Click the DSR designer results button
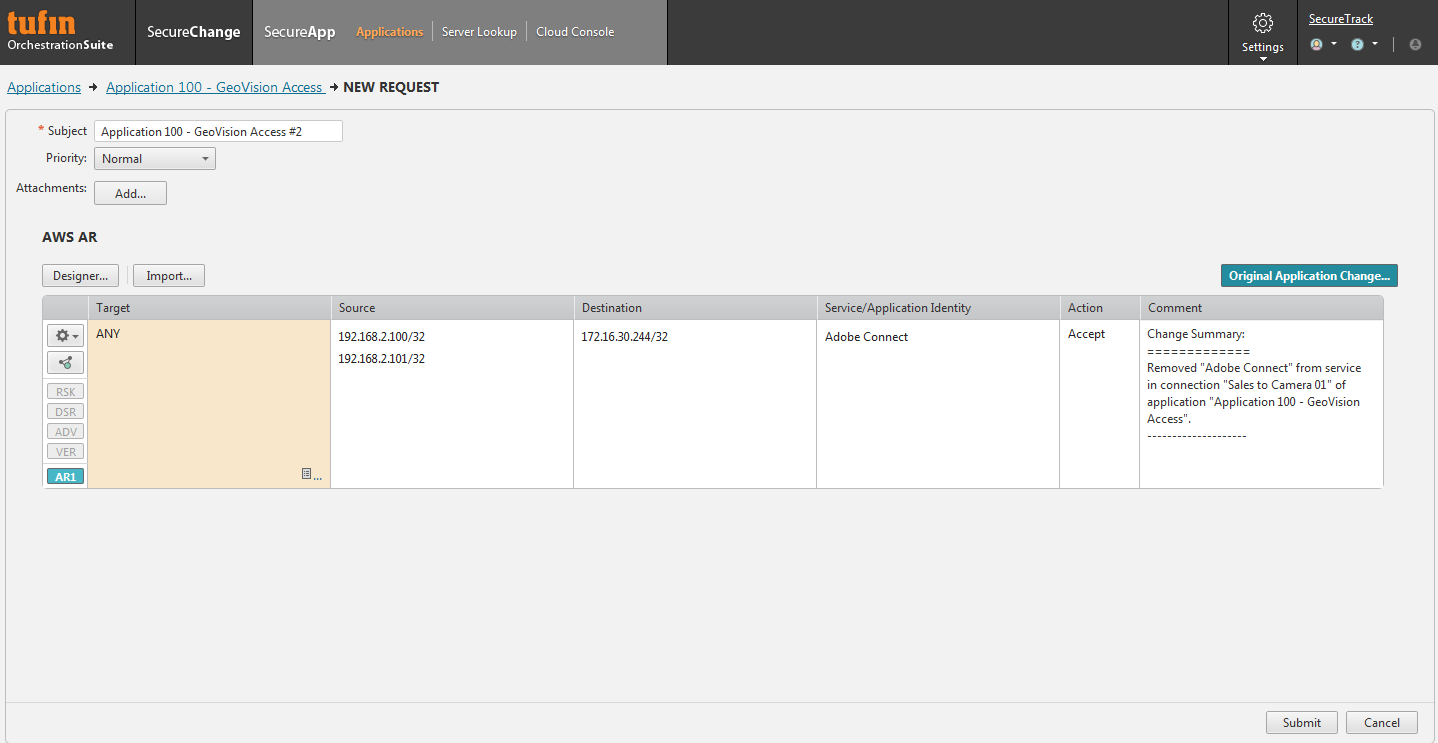Screen dimensions: 1438x743 (x=65, y=412)
